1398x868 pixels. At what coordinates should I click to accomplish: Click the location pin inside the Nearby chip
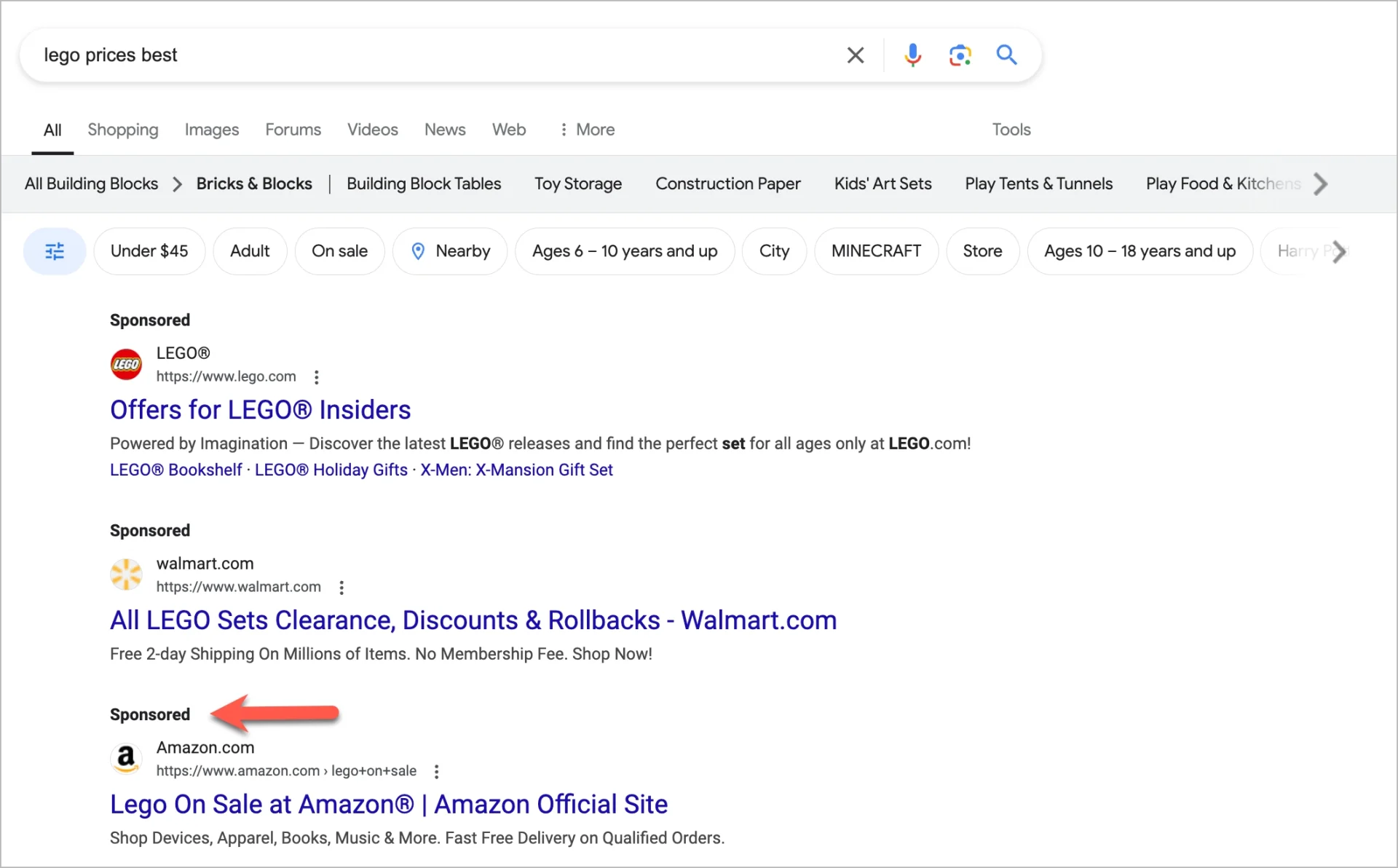[x=418, y=250]
